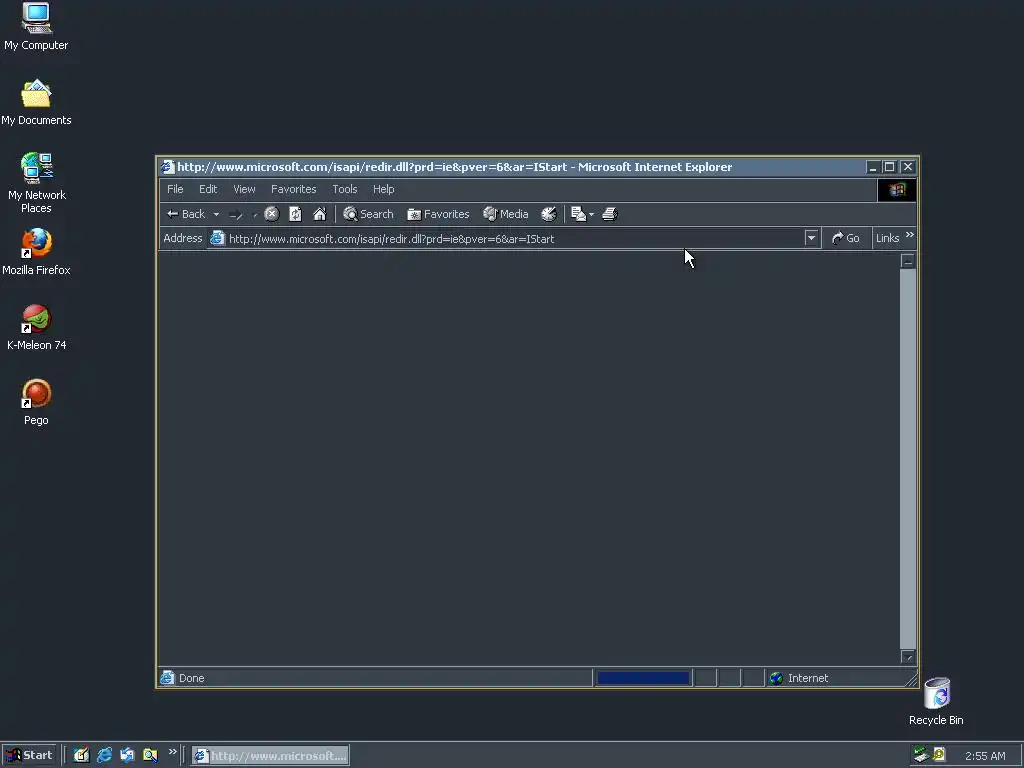The image size is (1024, 768).
Task: Select the My Documents desktop icon
Action: (36, 103)
